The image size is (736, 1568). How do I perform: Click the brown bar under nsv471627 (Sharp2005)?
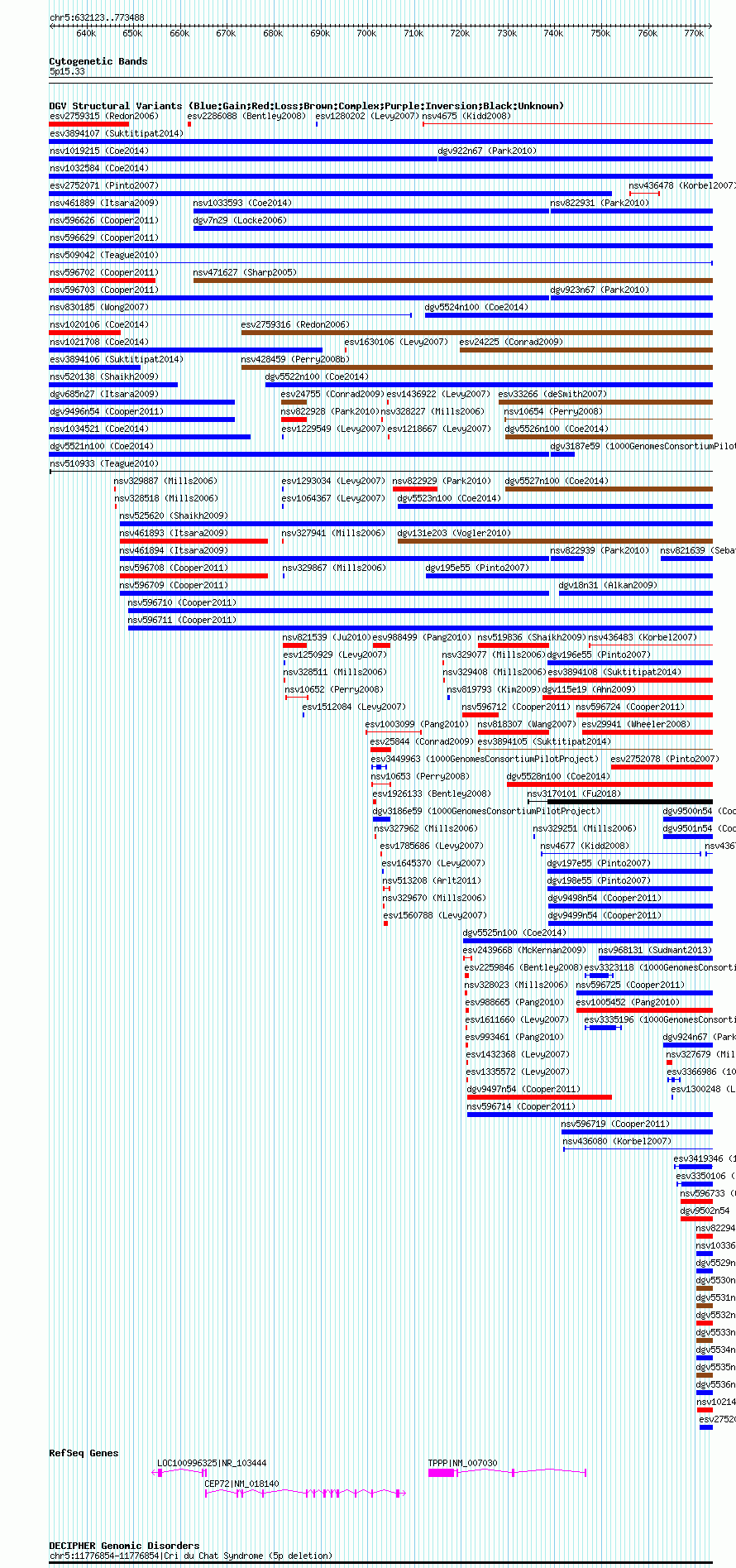[x=452, y=281]
